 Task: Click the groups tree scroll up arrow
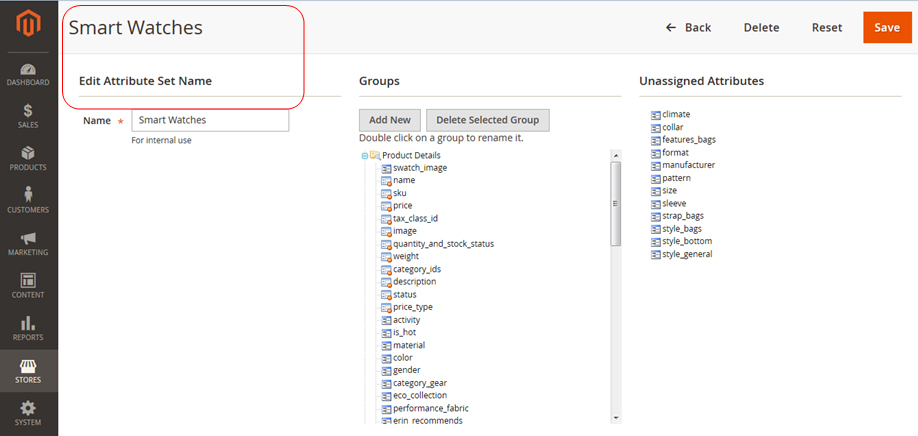615,155
